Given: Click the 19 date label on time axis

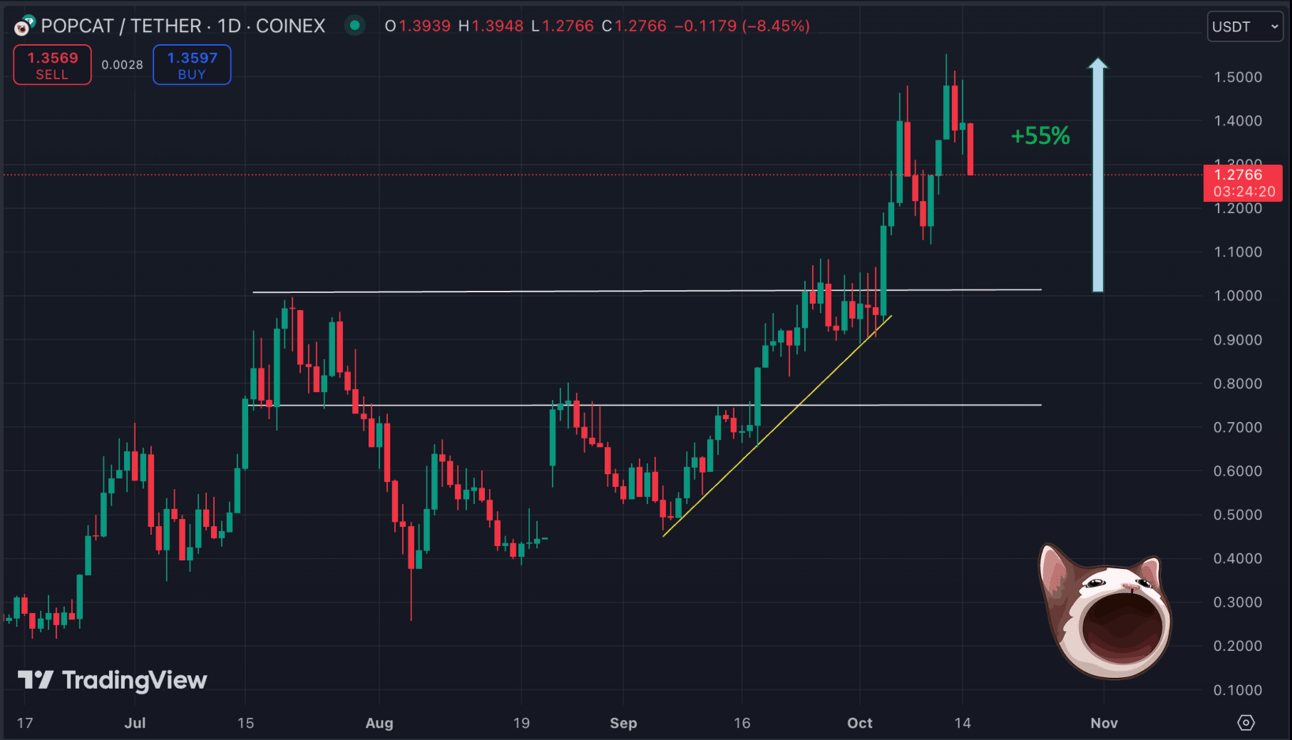Looking at the screenshot, I should (520, 723).
